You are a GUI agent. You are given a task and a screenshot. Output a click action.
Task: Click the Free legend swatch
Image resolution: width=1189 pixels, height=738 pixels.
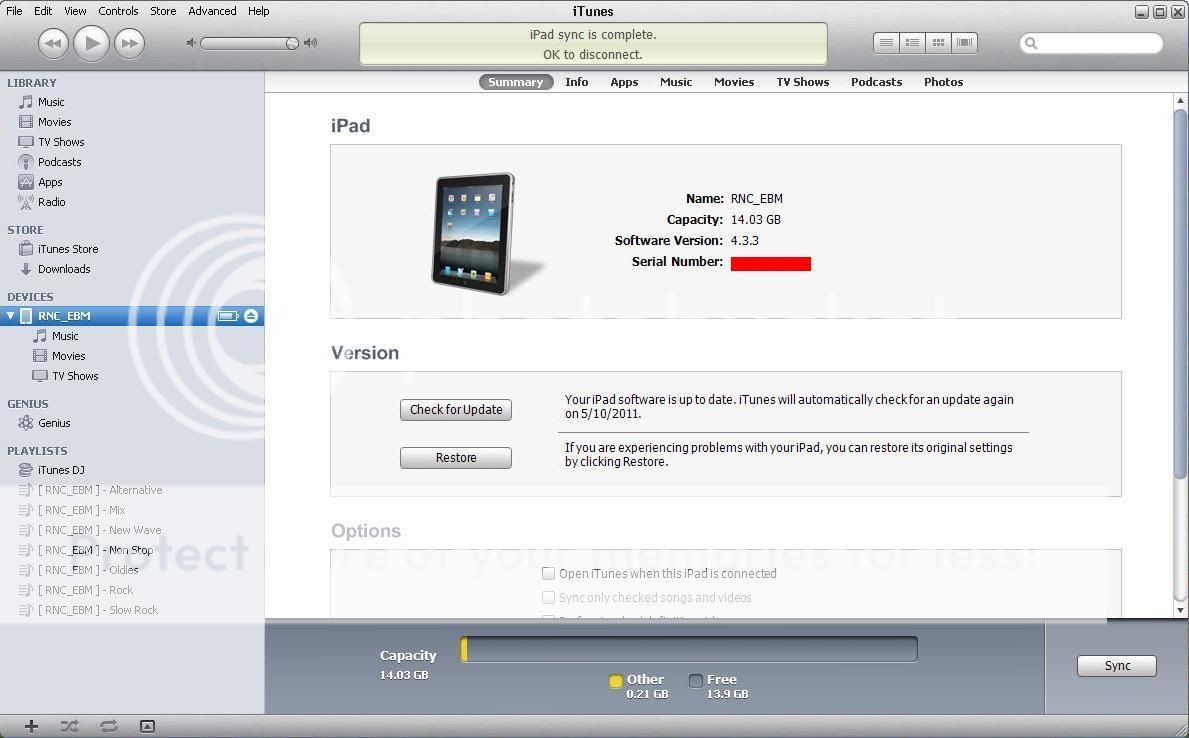pos(695,680)
